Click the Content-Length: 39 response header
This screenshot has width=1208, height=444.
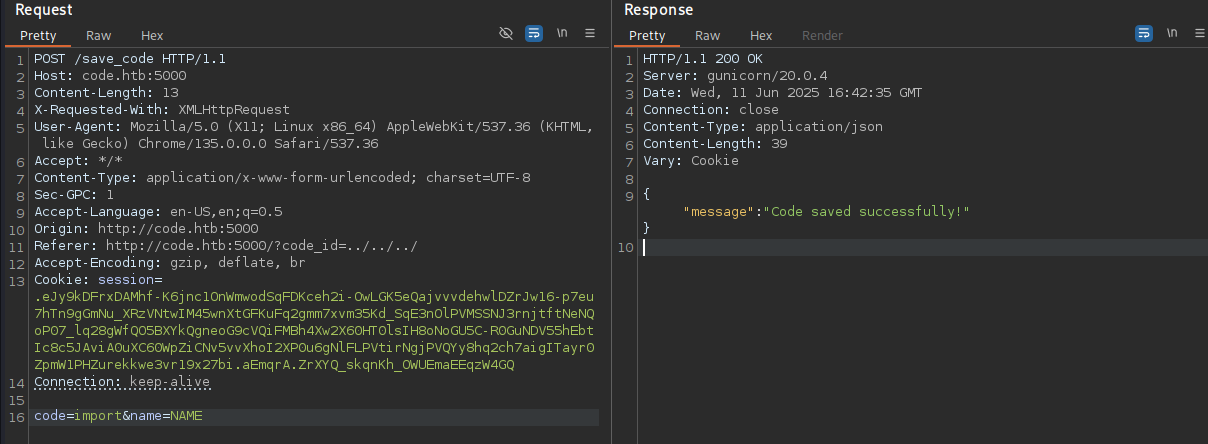[715, 143]
